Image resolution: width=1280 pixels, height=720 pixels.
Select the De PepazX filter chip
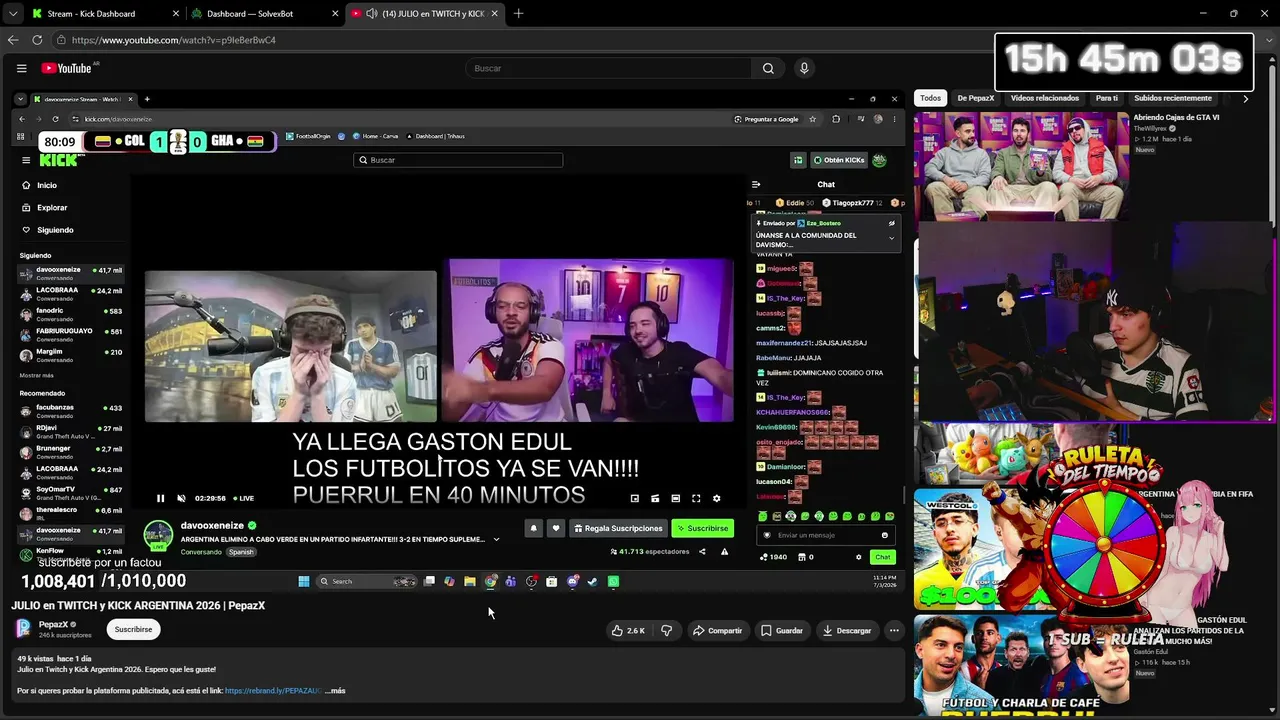[976, 98]
